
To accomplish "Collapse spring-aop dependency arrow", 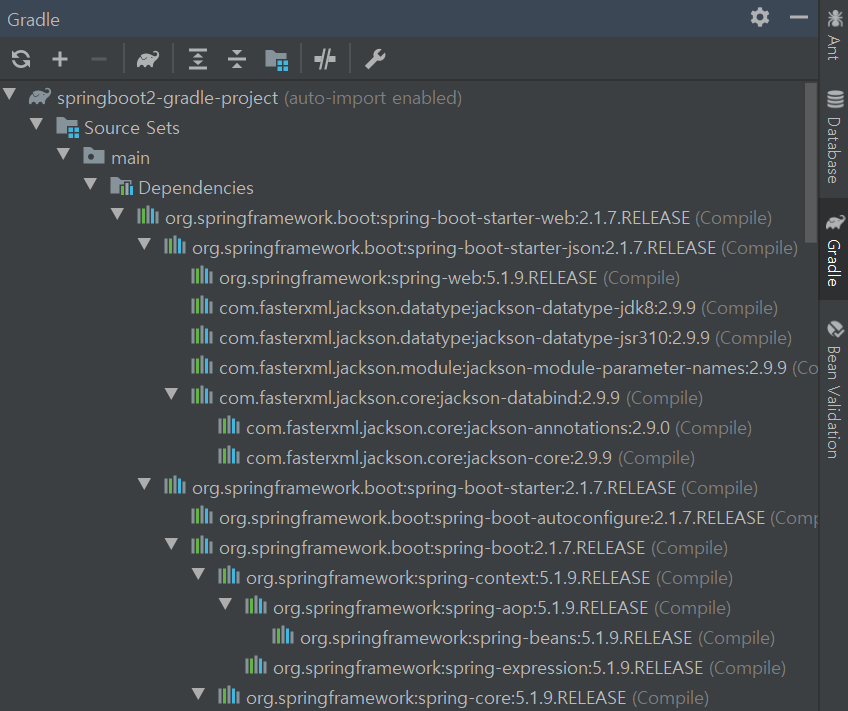I will [226, 604].
